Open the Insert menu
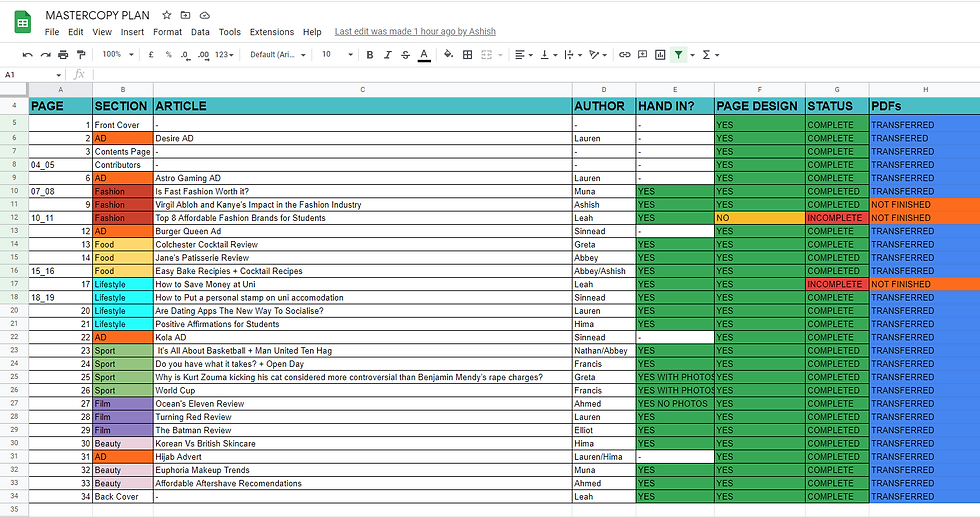980x517 pixels. (132, 32)
